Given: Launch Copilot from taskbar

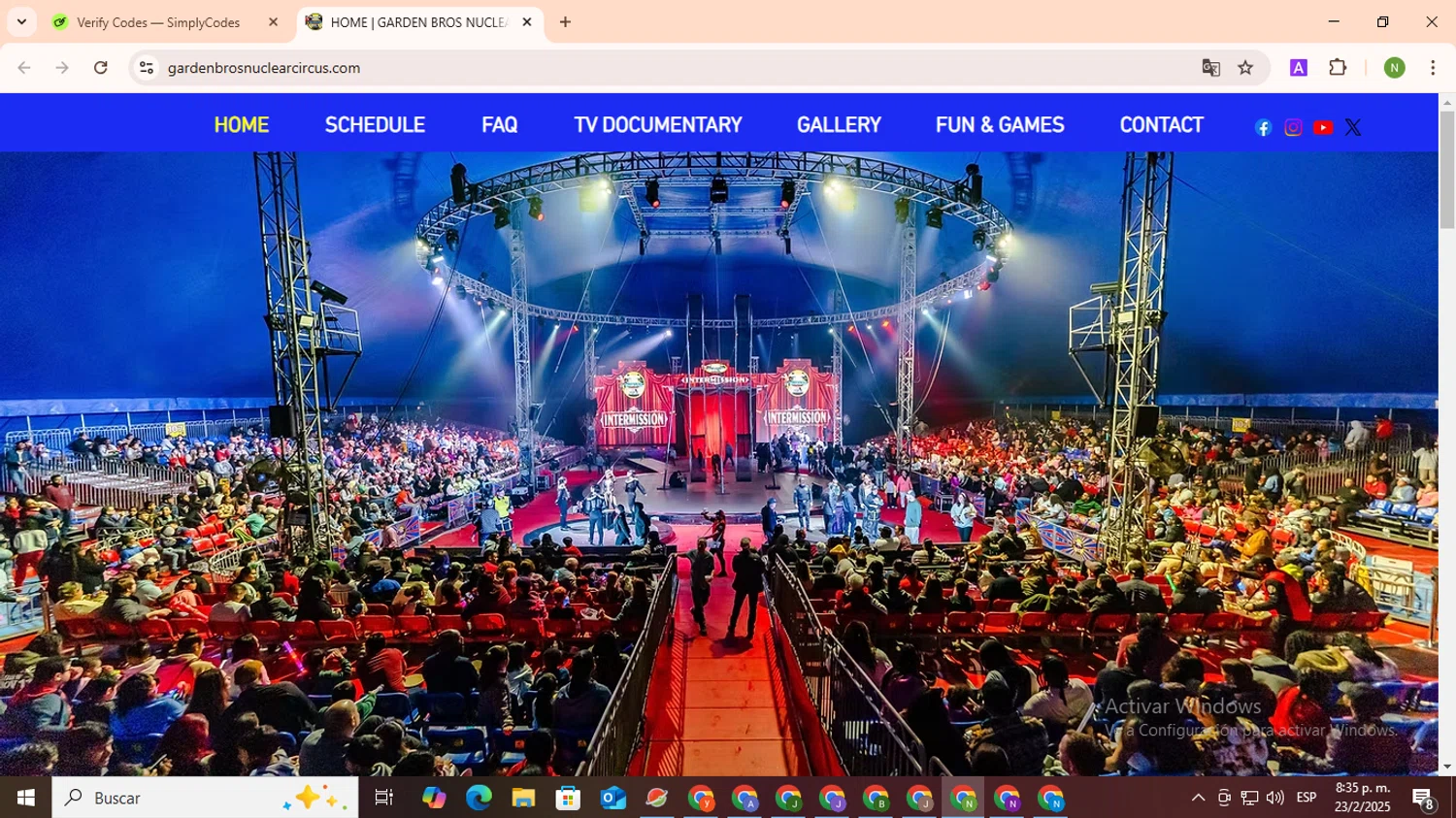Looking at the screenshot, I should (x=434, y=798).
